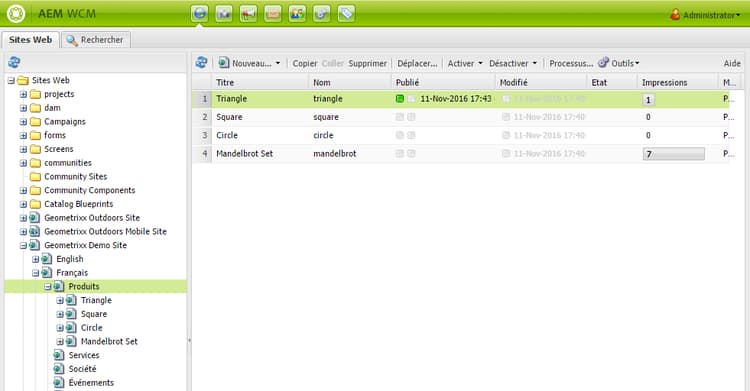This screenshot has width=750, height=391.
Task: Select Community Components folder
Action: (x=89, y=190)
